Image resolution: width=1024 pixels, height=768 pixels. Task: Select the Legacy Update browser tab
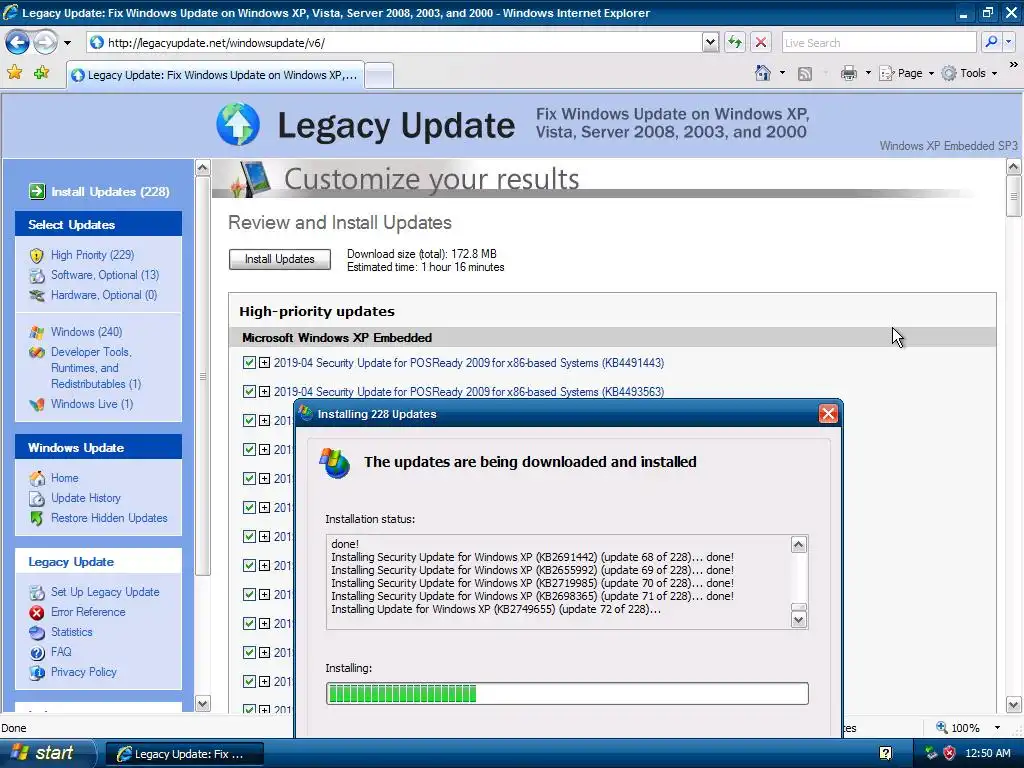click(215, 74)
